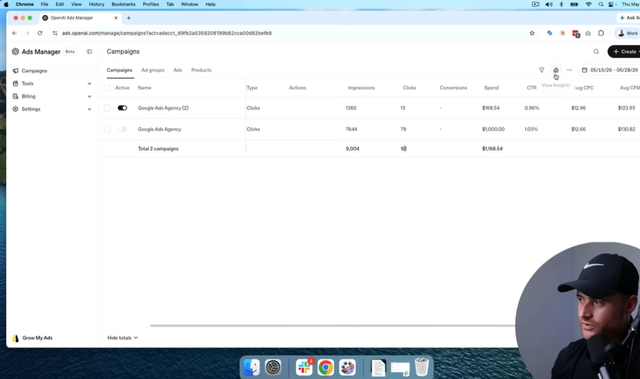This screenshot has height=379, width=640.
Task: Open Trash in the Dock
Action: pos(422,367)
